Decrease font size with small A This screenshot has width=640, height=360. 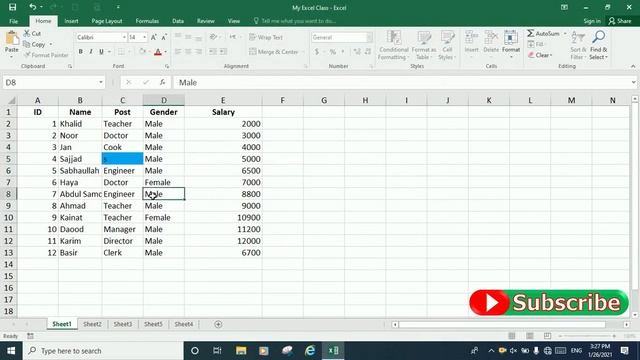164,37
